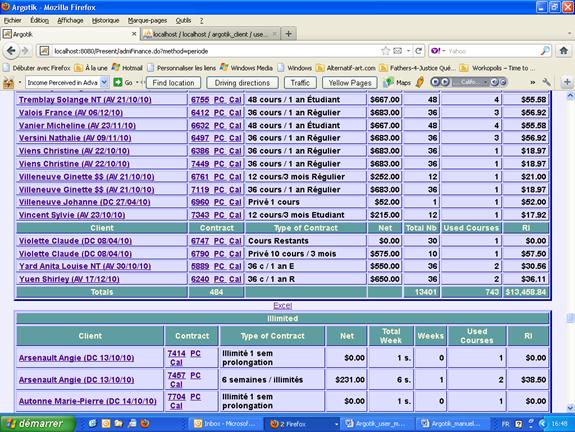Open contract 7414 for Arsenault Angie
575x432 pixels.
click(176, 353)
